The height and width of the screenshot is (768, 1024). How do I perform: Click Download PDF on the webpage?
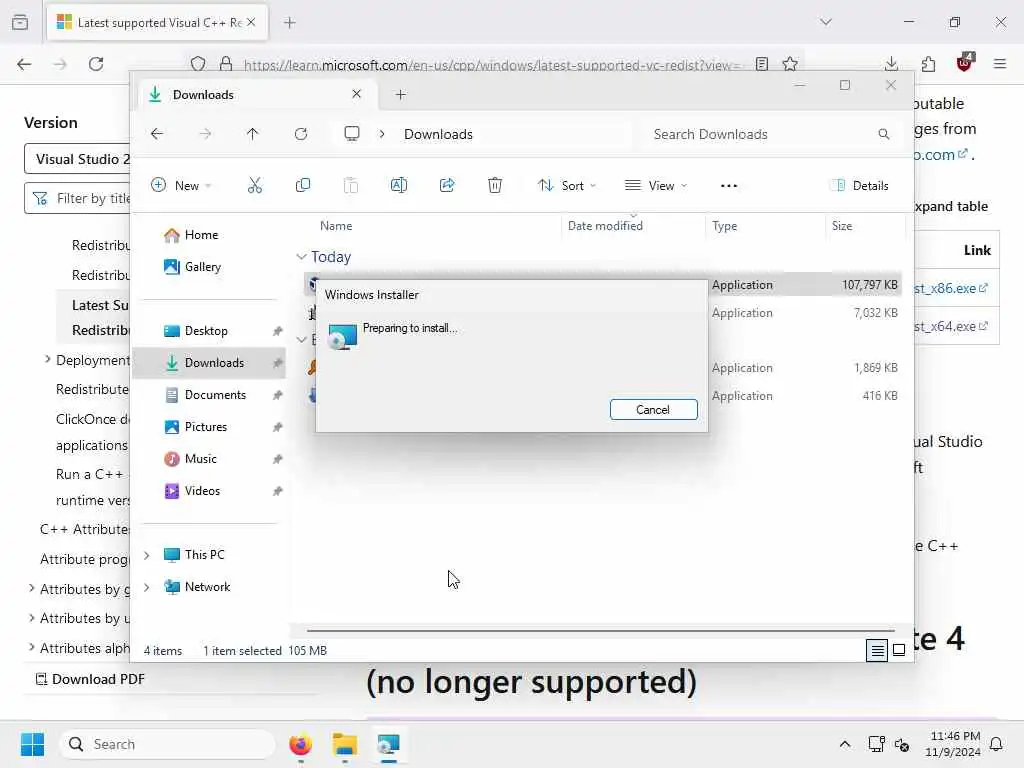coord(90,679)
